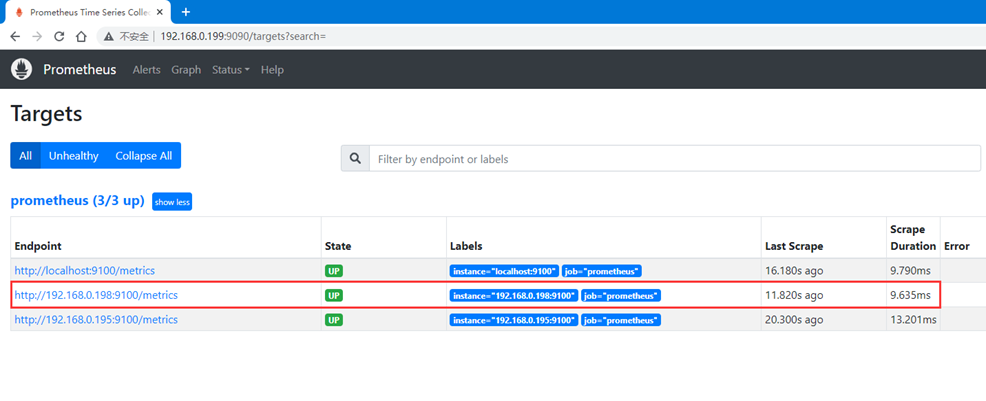Click the UP badge in the 192.168.0.198 row
Viewport: 986px width, 401px height.
point(334,295)
